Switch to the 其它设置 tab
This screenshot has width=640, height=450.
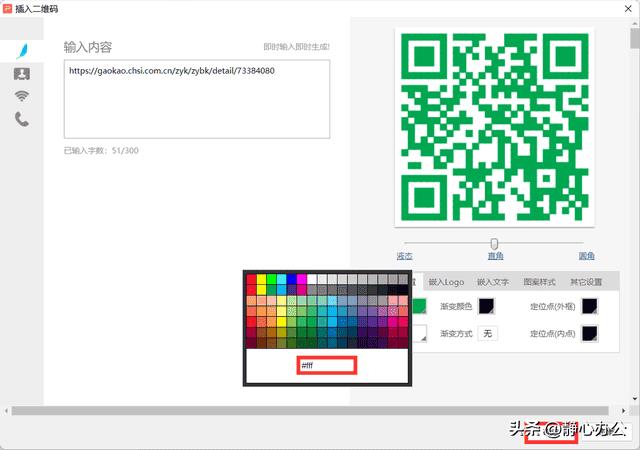[586, 282]
